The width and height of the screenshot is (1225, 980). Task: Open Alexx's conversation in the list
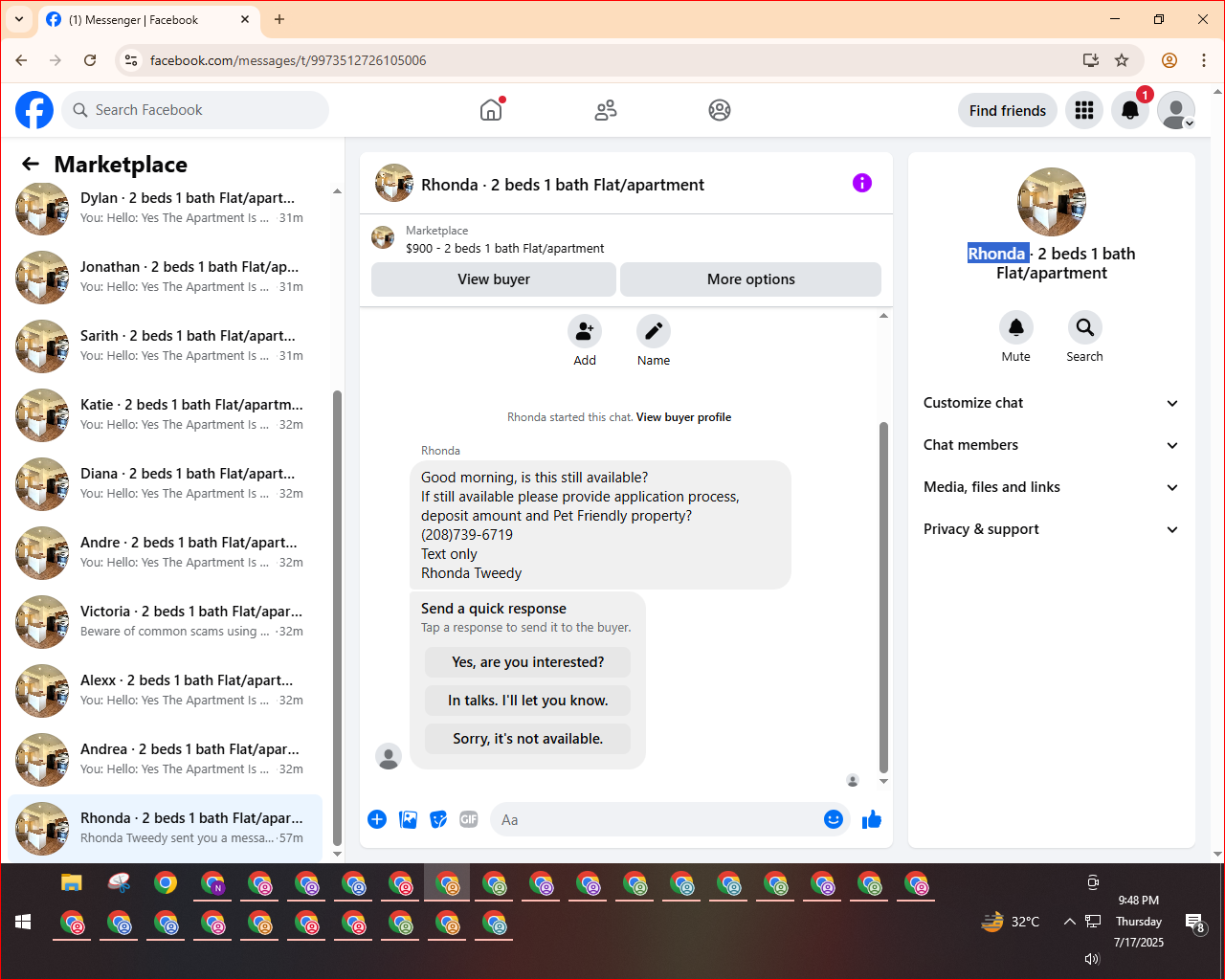point(165,690)
